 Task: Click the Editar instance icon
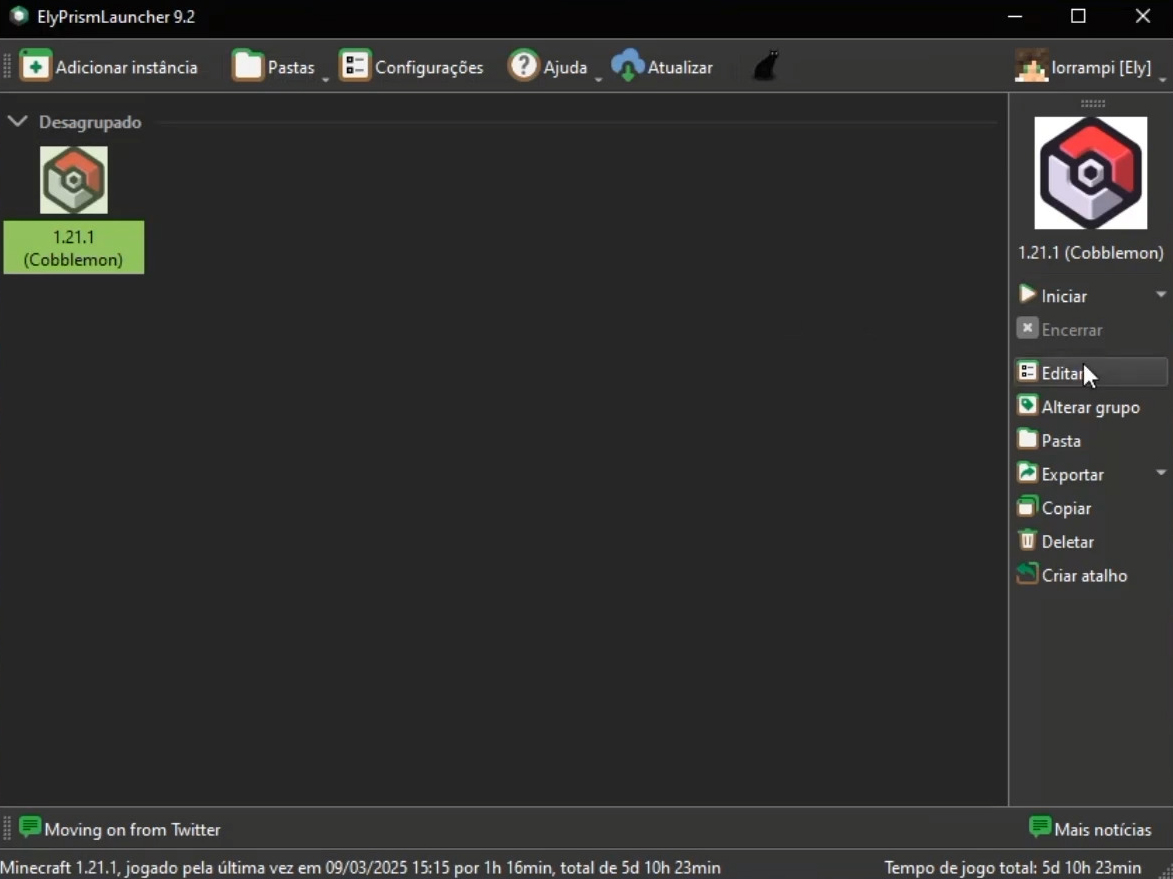[x=1027, y=372]
